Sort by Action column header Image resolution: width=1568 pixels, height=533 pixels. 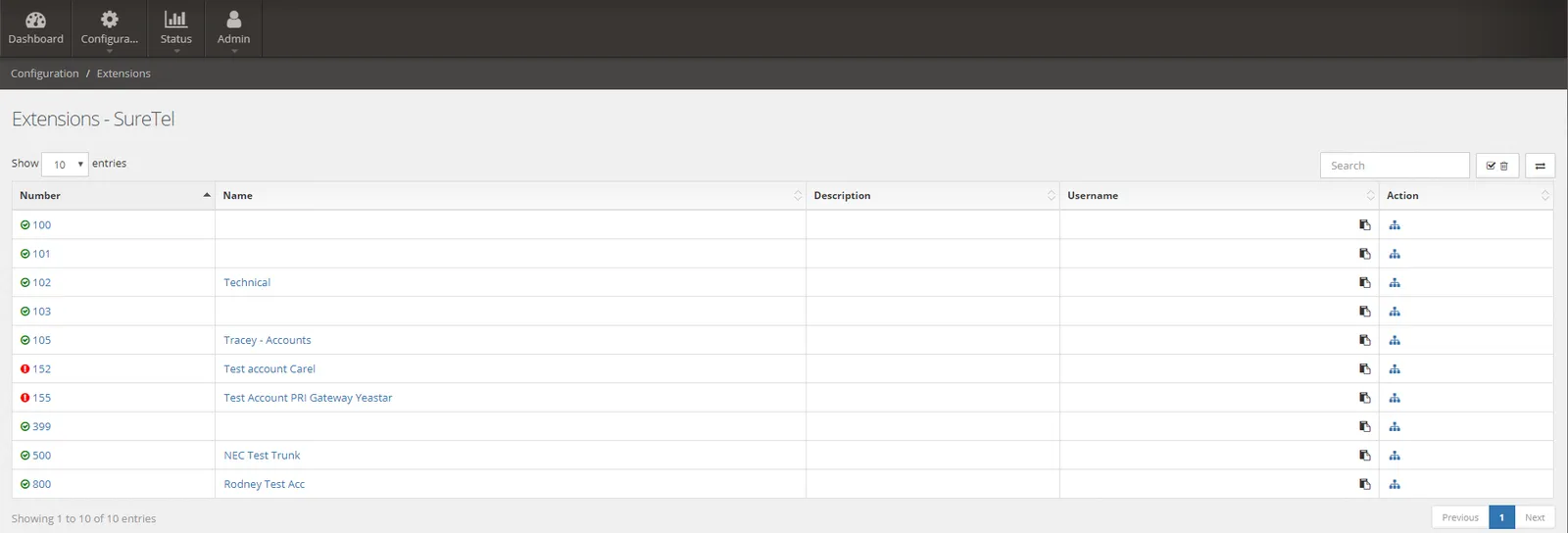click(1466, 196)
